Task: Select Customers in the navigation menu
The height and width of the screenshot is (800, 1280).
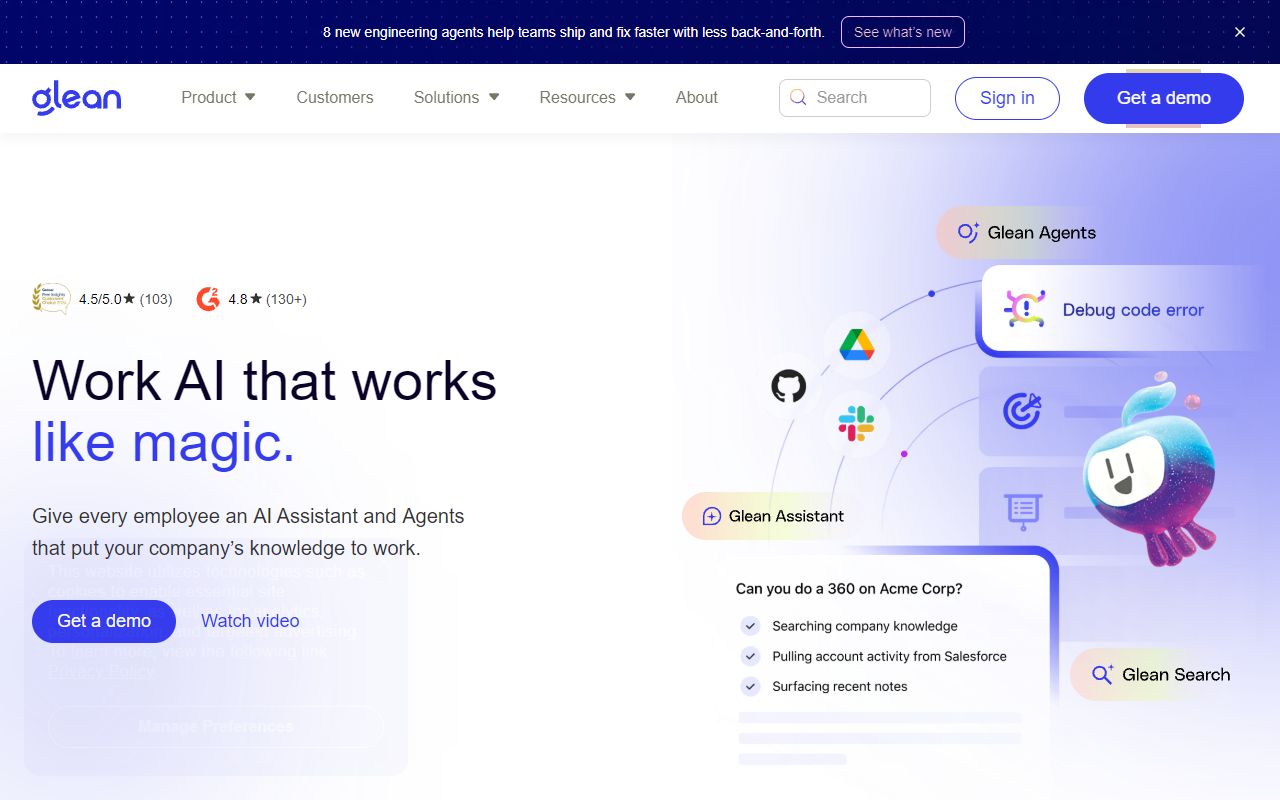Action: coord(334,97)
